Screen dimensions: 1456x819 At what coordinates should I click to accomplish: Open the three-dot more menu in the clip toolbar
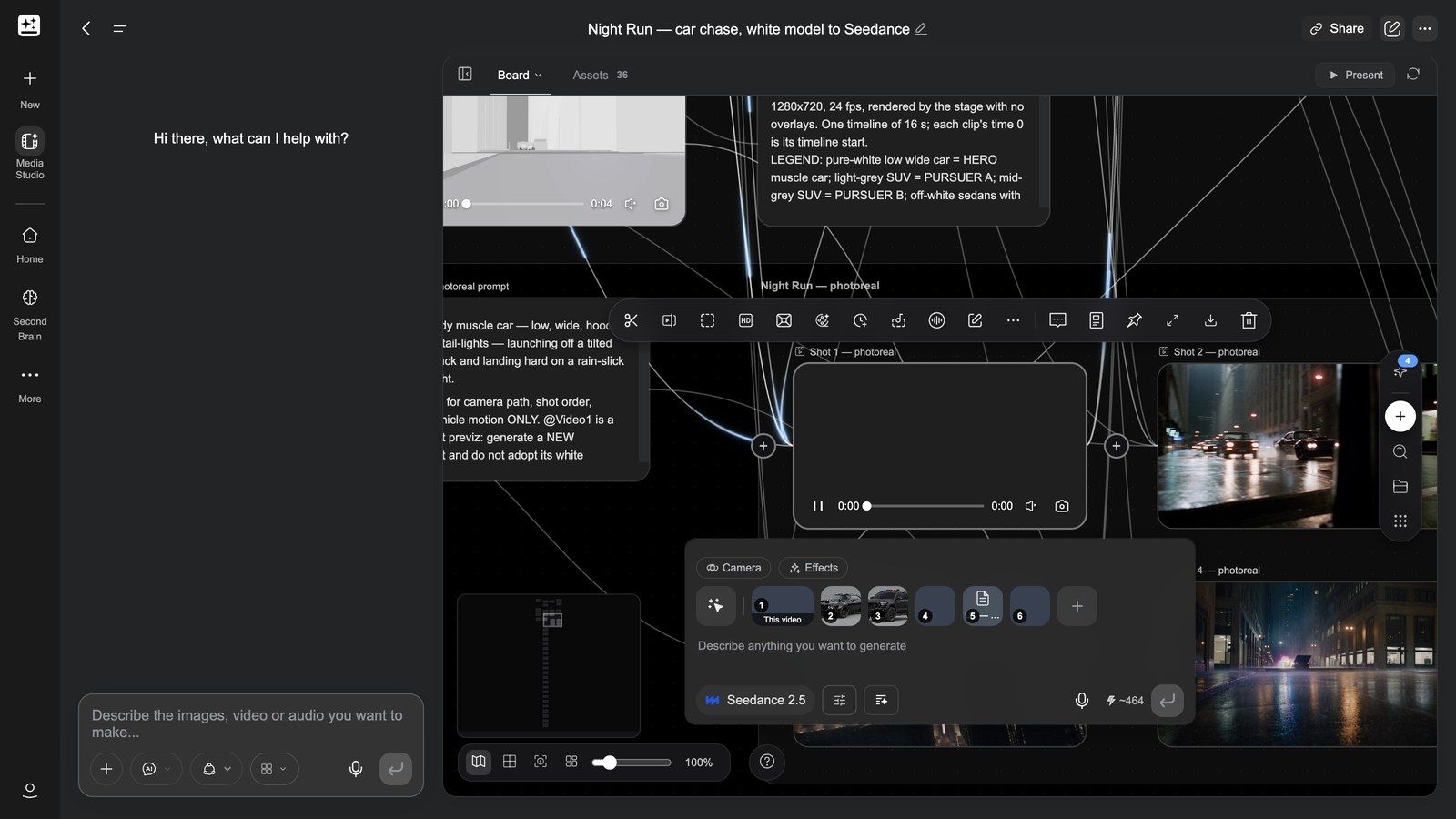[x=1013, y=320]
